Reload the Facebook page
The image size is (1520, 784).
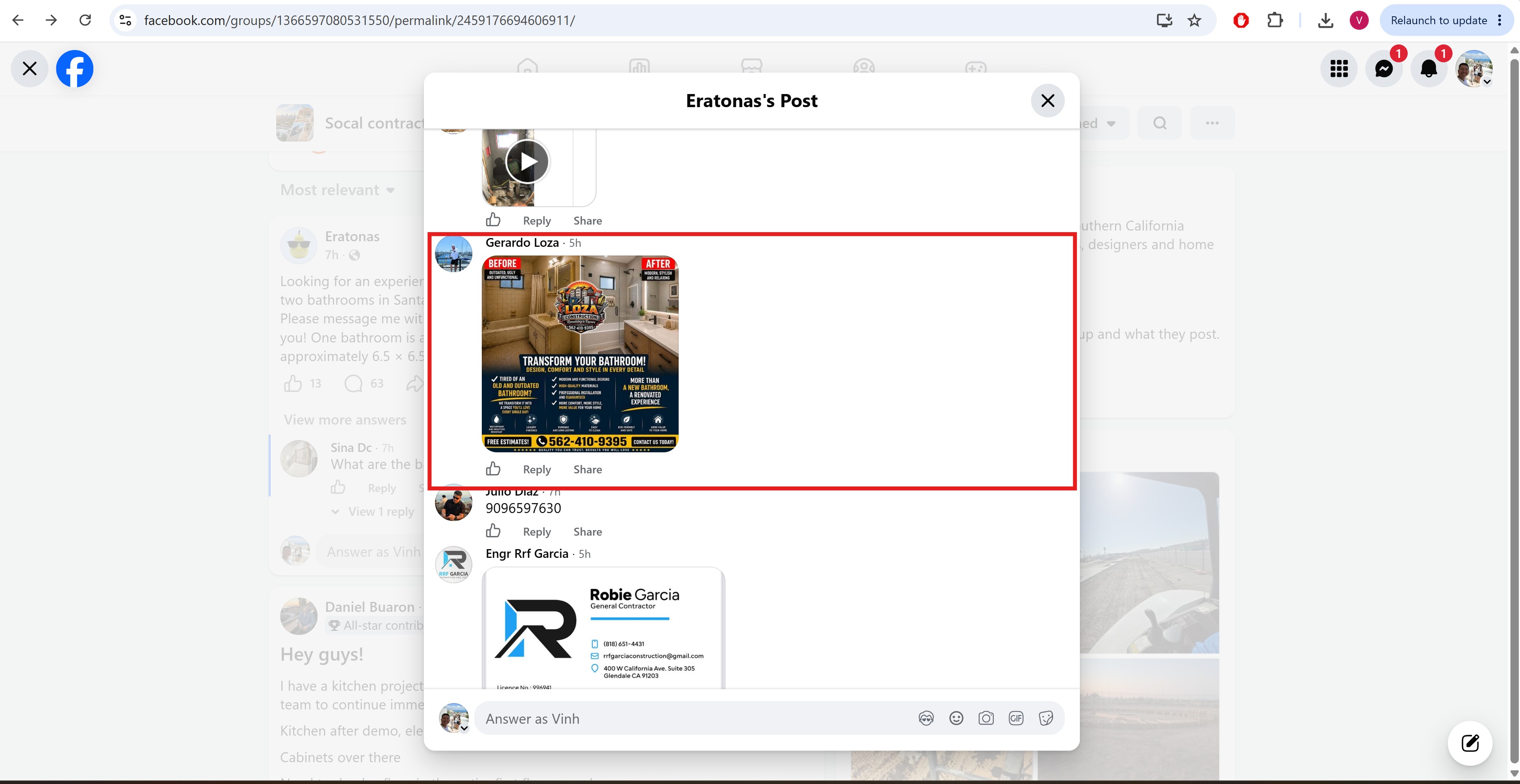(x=85, y=20)
